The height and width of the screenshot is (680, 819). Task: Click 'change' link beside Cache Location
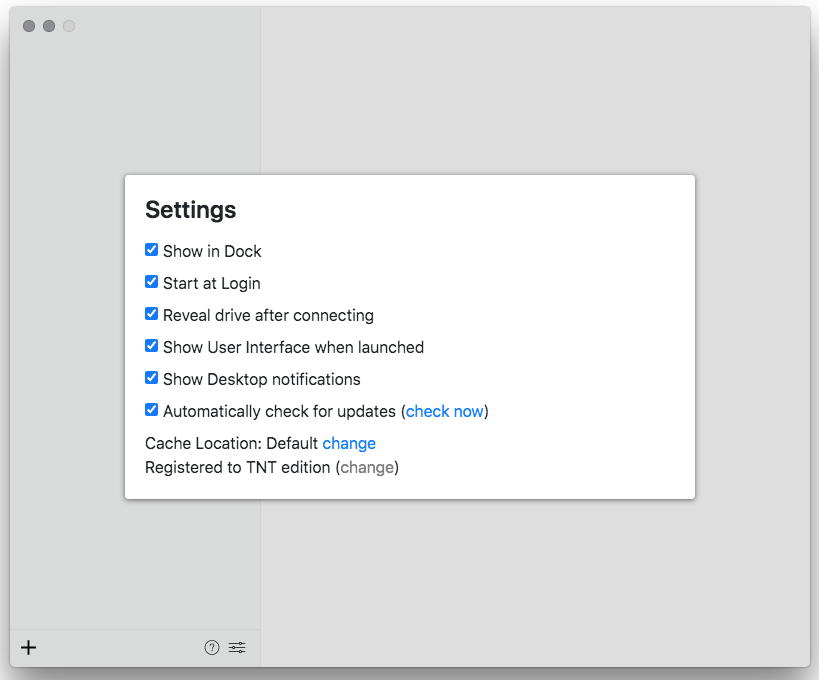[x=349, y=443]
